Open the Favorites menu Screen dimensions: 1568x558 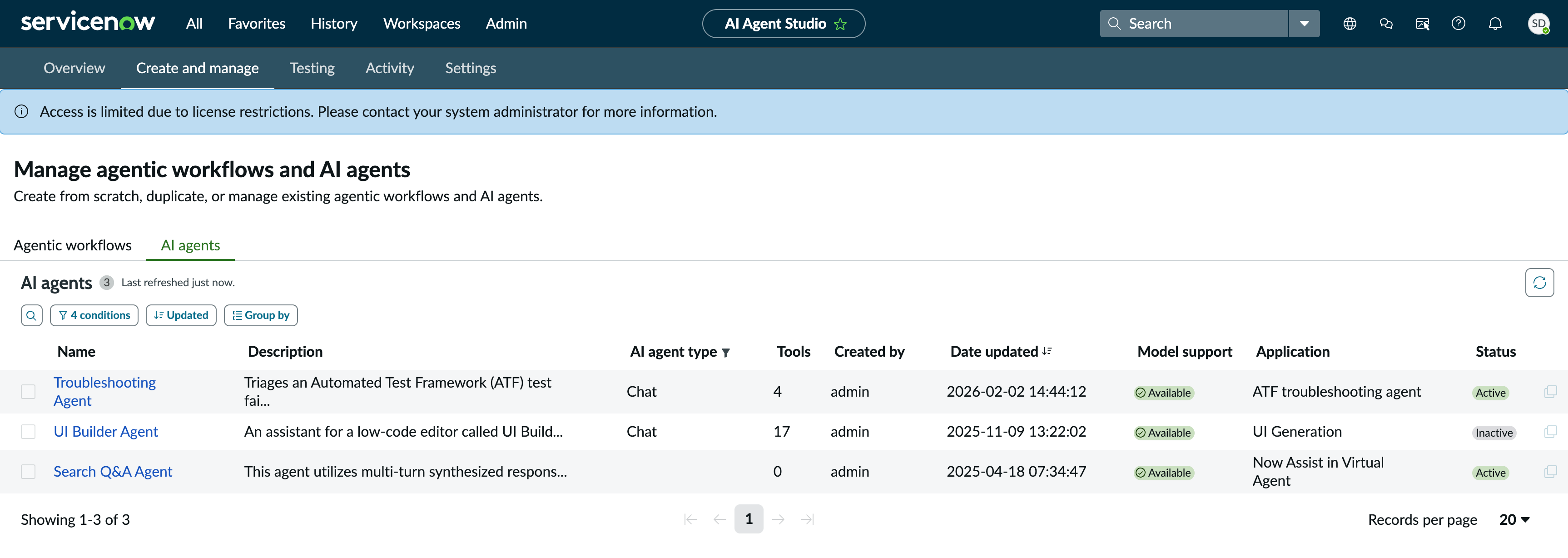point(256,24)
